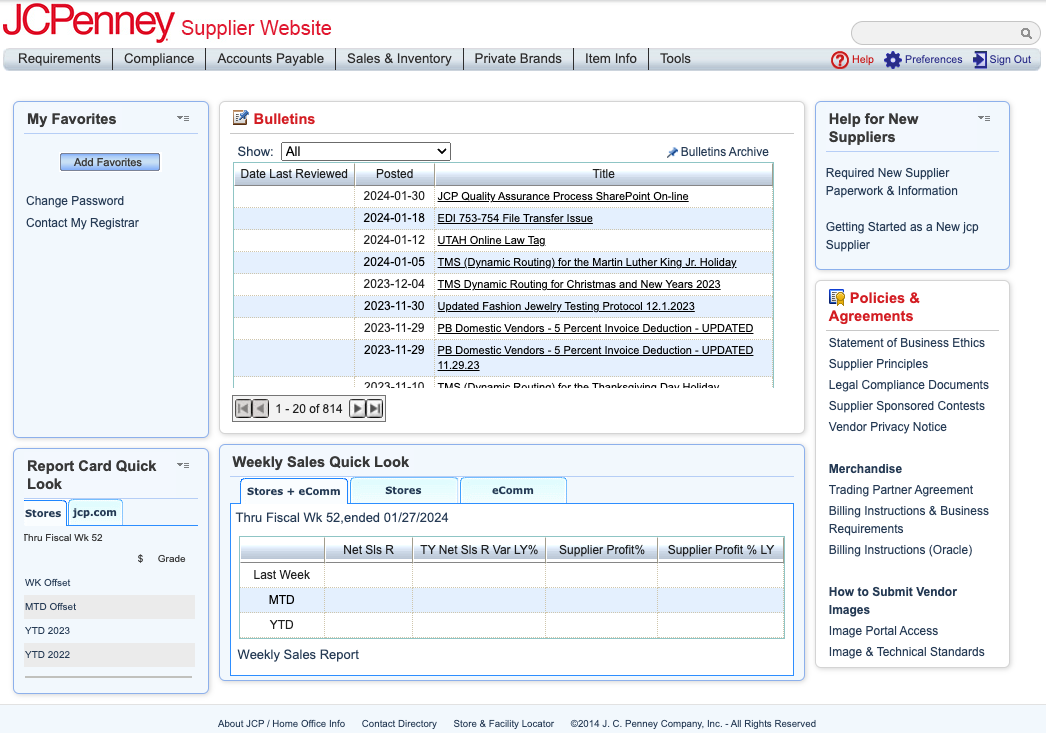
Task: Switch to the eComm sales tab
Action: click(512, 491)
